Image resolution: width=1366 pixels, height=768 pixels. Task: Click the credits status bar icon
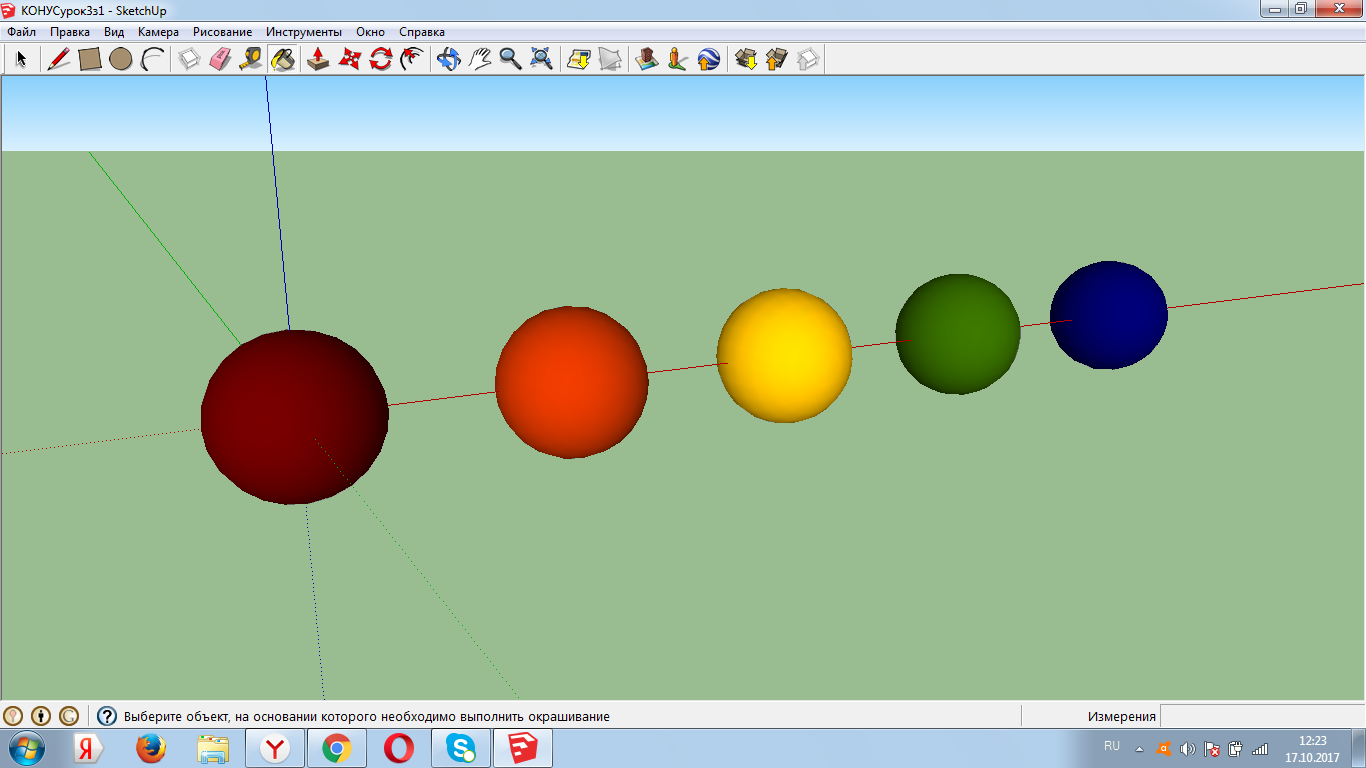coord(41,716)
